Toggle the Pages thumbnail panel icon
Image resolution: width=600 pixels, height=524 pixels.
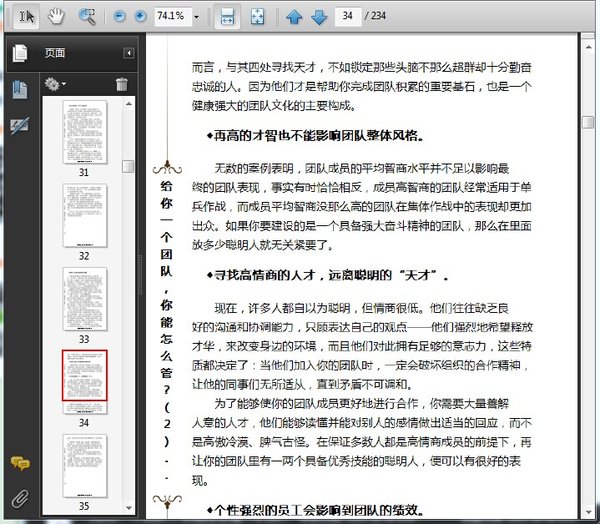[x=19, y=53]
